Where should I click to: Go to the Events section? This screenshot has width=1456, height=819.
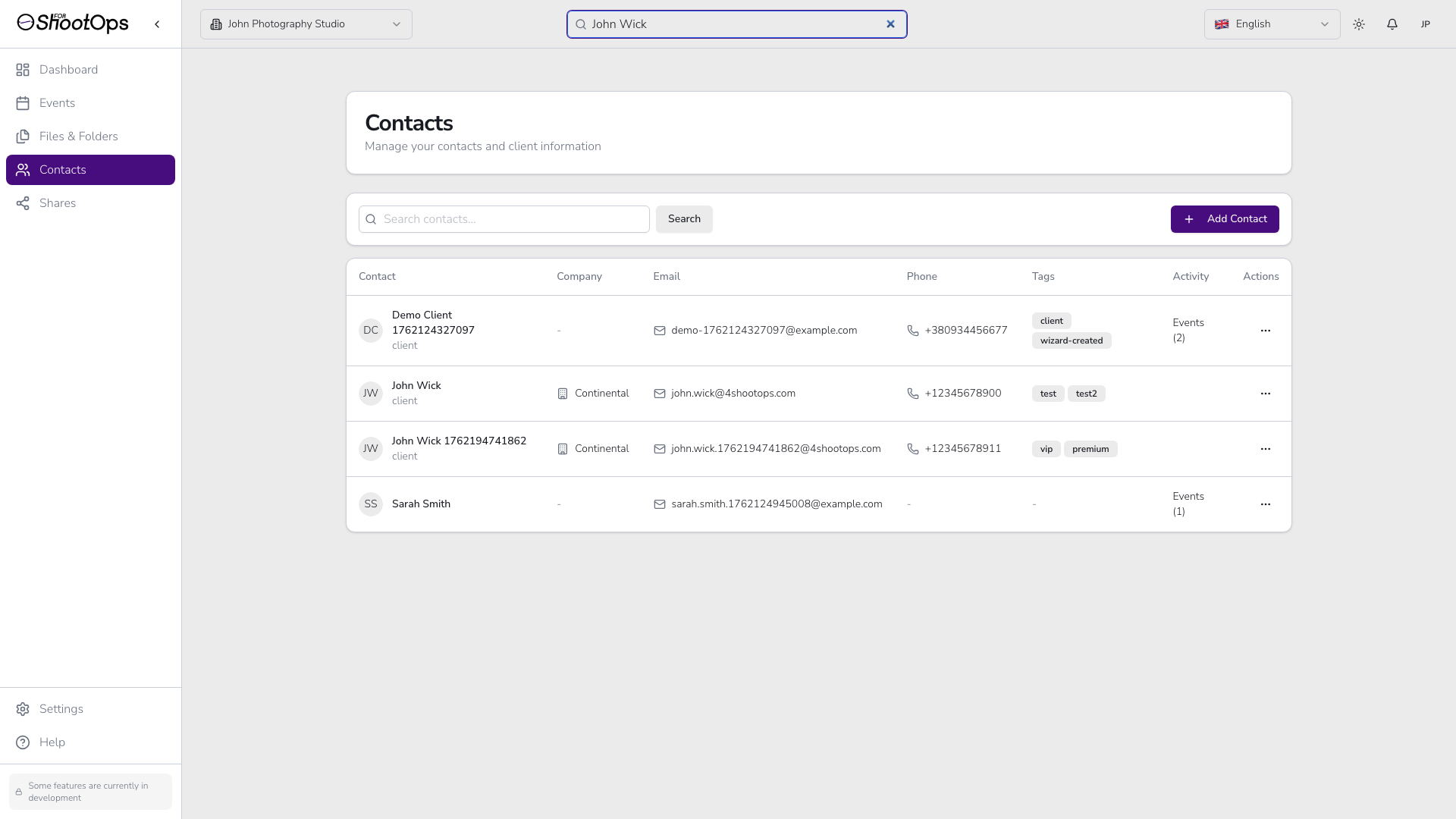pos(57,103)
